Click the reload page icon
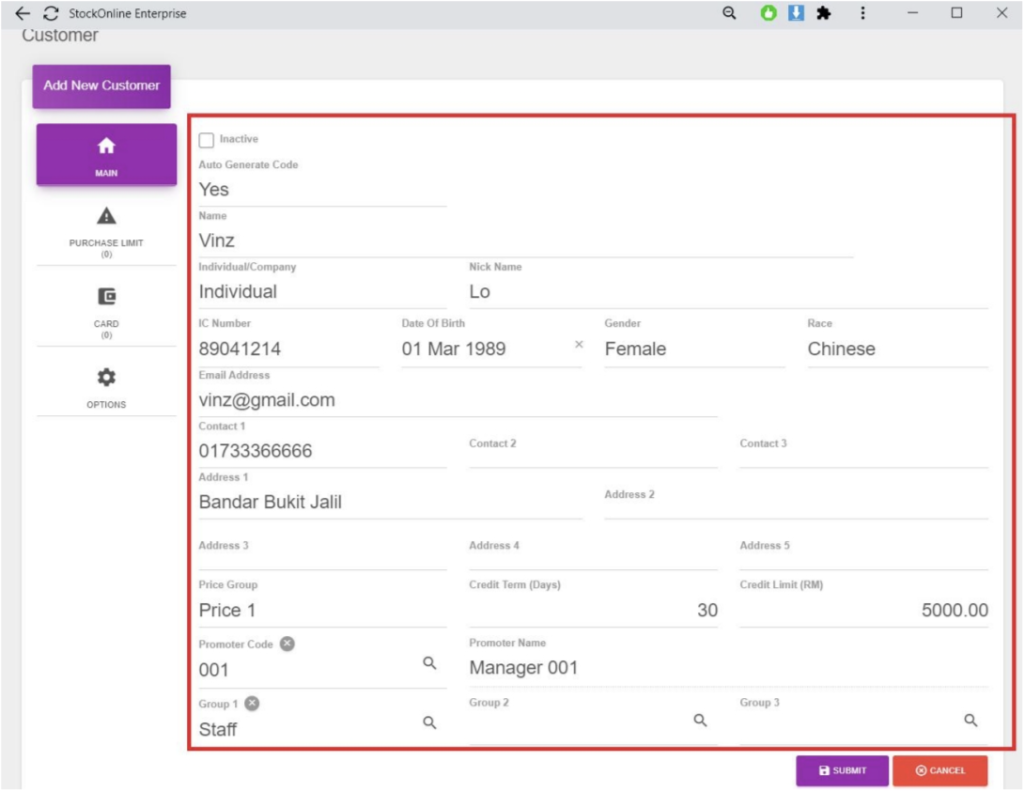This screenshot has height=791, width=1024. (50, 14)
